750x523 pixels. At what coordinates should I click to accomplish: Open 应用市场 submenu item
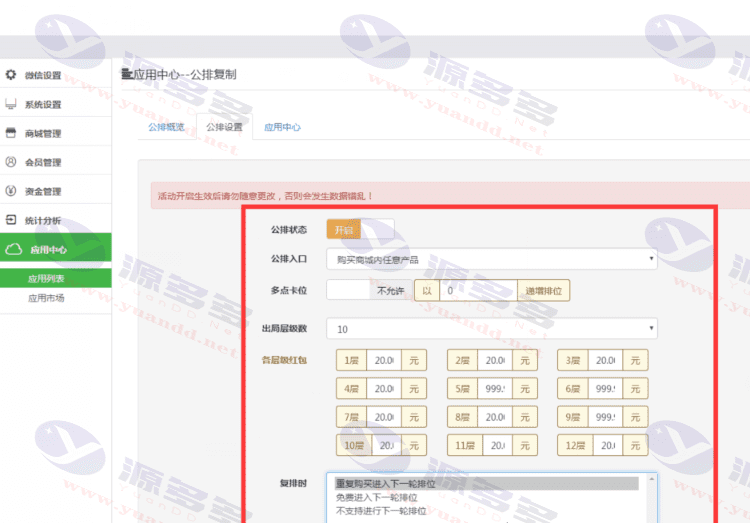(46, 298)
